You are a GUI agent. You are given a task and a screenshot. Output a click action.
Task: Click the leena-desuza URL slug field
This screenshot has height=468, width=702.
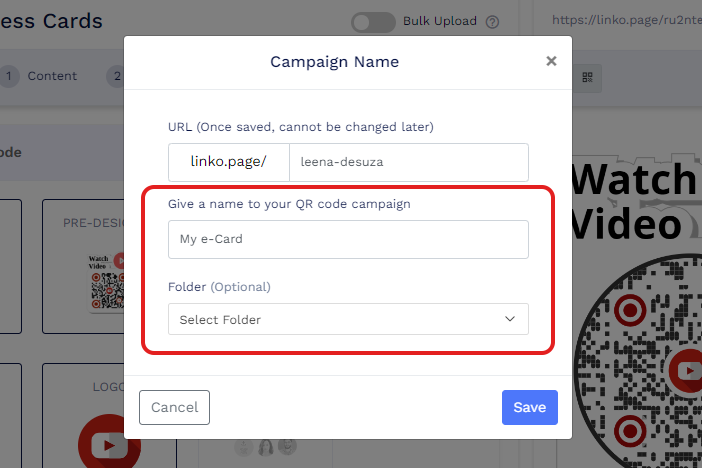pyautogui.click(x=408, y=163)
